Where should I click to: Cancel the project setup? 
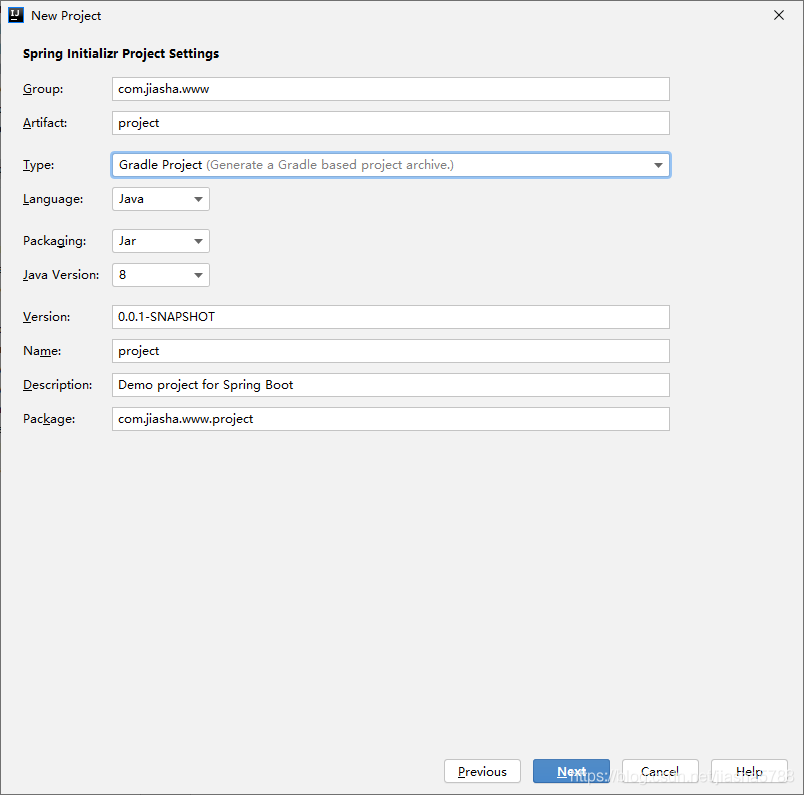[660, 771]
